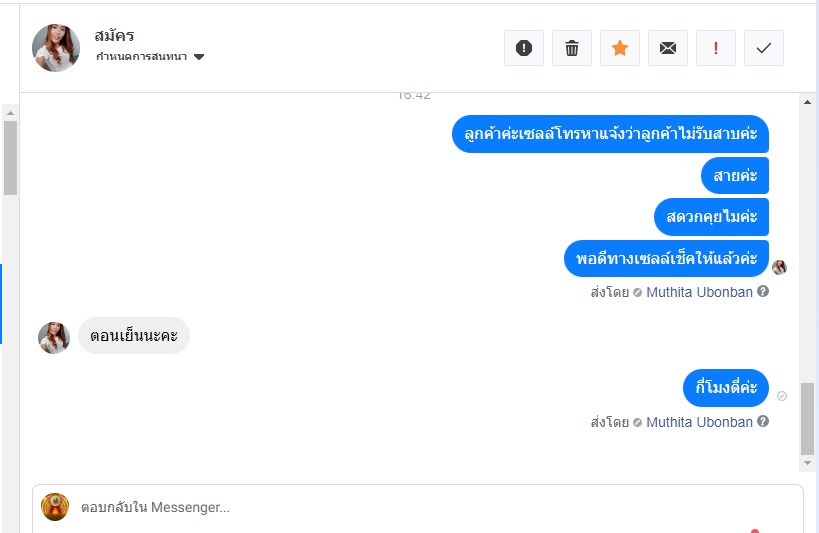This screenshot has height=533, width=819.
Task: Mark conversation as spam with octagon icon
Action: coord(524,48)
